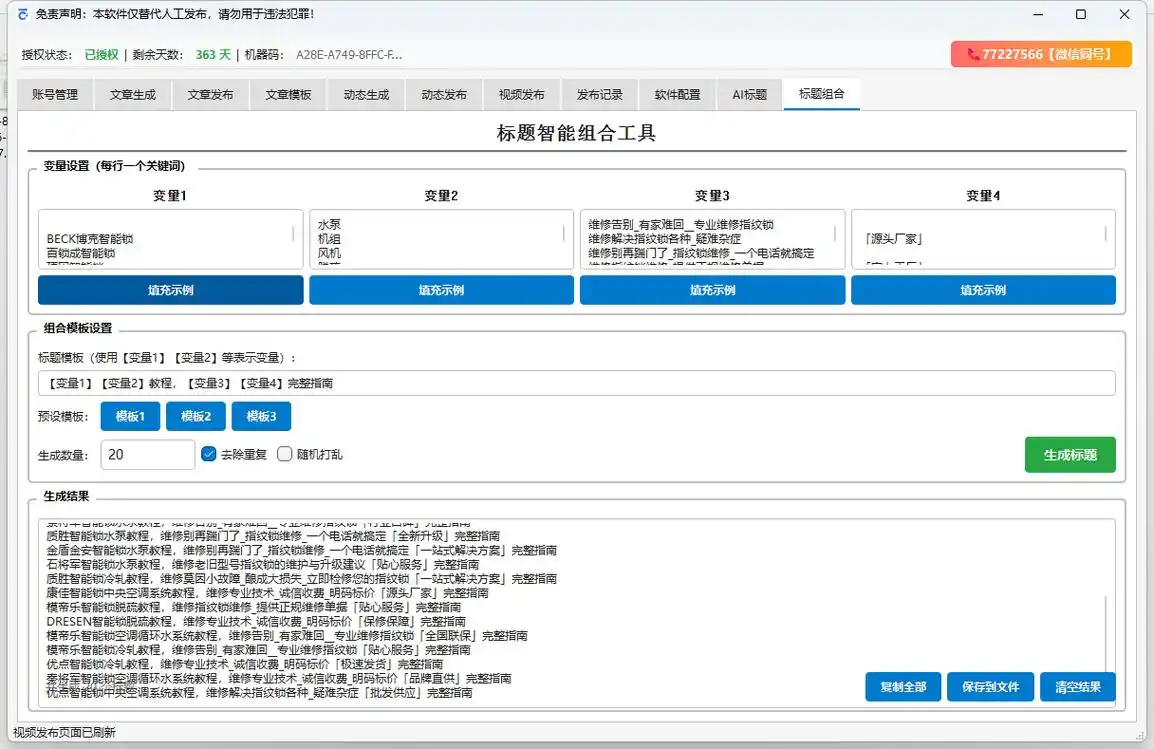Image resolution: width=1154 pixels, height=749 pixels.
Task: Click the green 生成标题 button
Action: point(1070,454)
